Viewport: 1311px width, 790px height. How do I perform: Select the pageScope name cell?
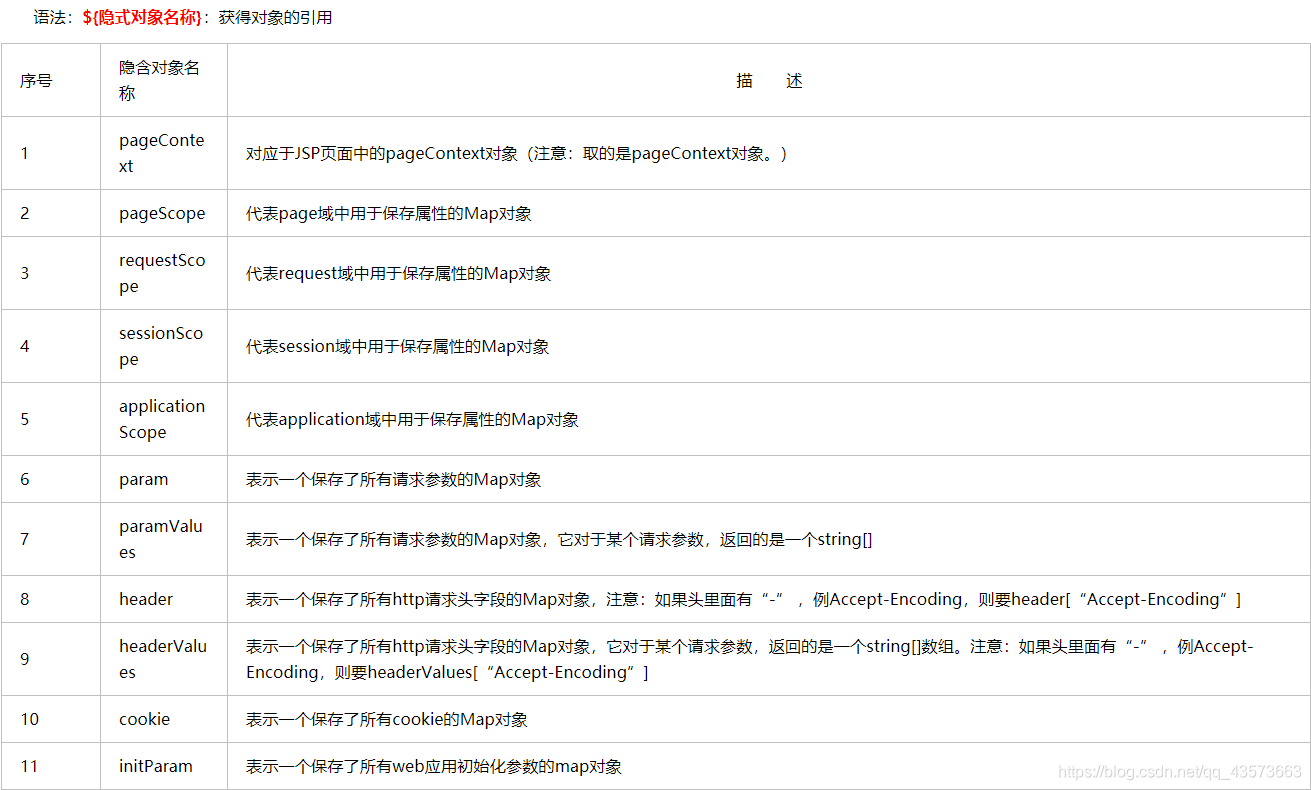pyautogui.click(x=162, y=213)
